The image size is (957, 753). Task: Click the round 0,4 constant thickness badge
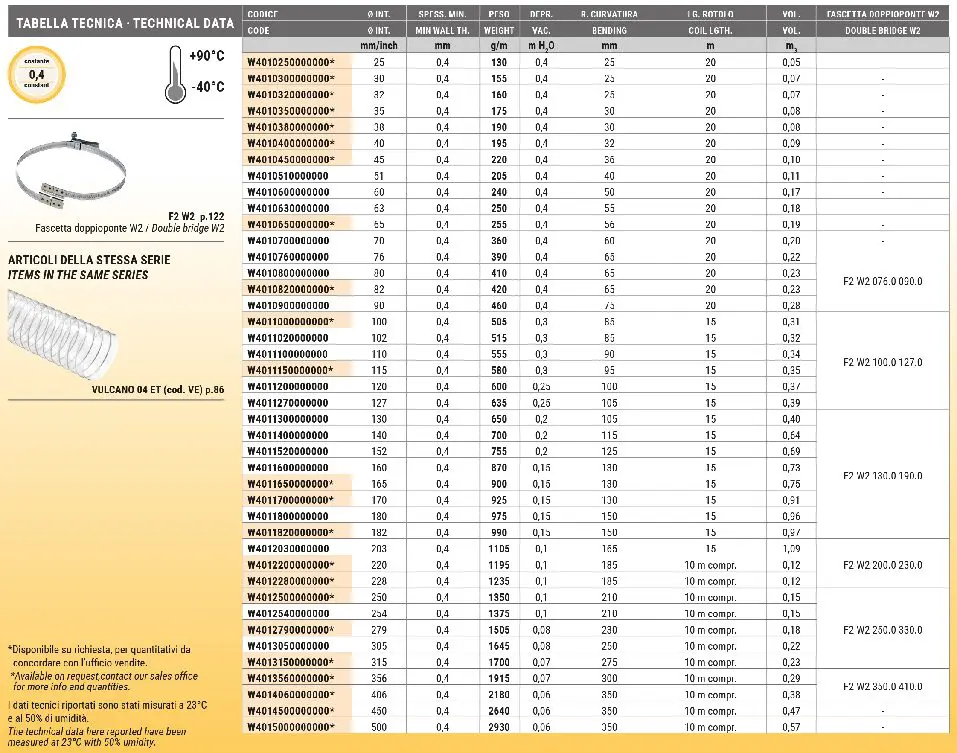(37, 75)
